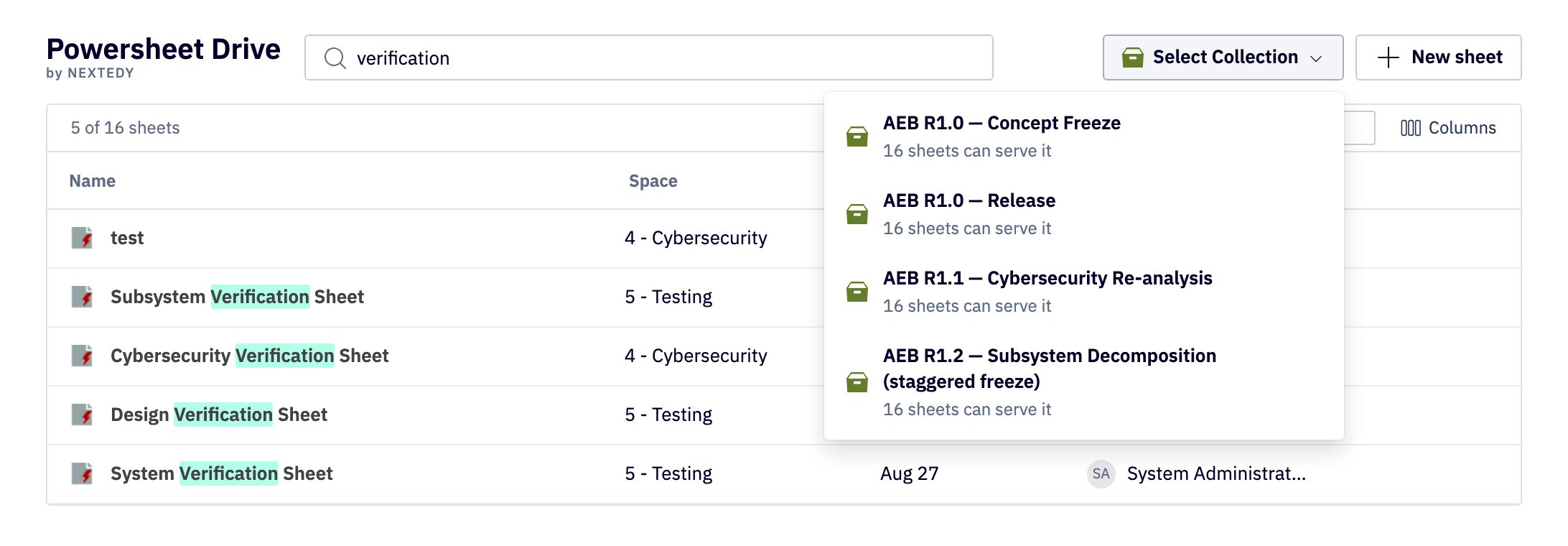Viewport: 1568px width, 546px height.
Task: Open the Select Collection dropdown
Action: 1223,57
